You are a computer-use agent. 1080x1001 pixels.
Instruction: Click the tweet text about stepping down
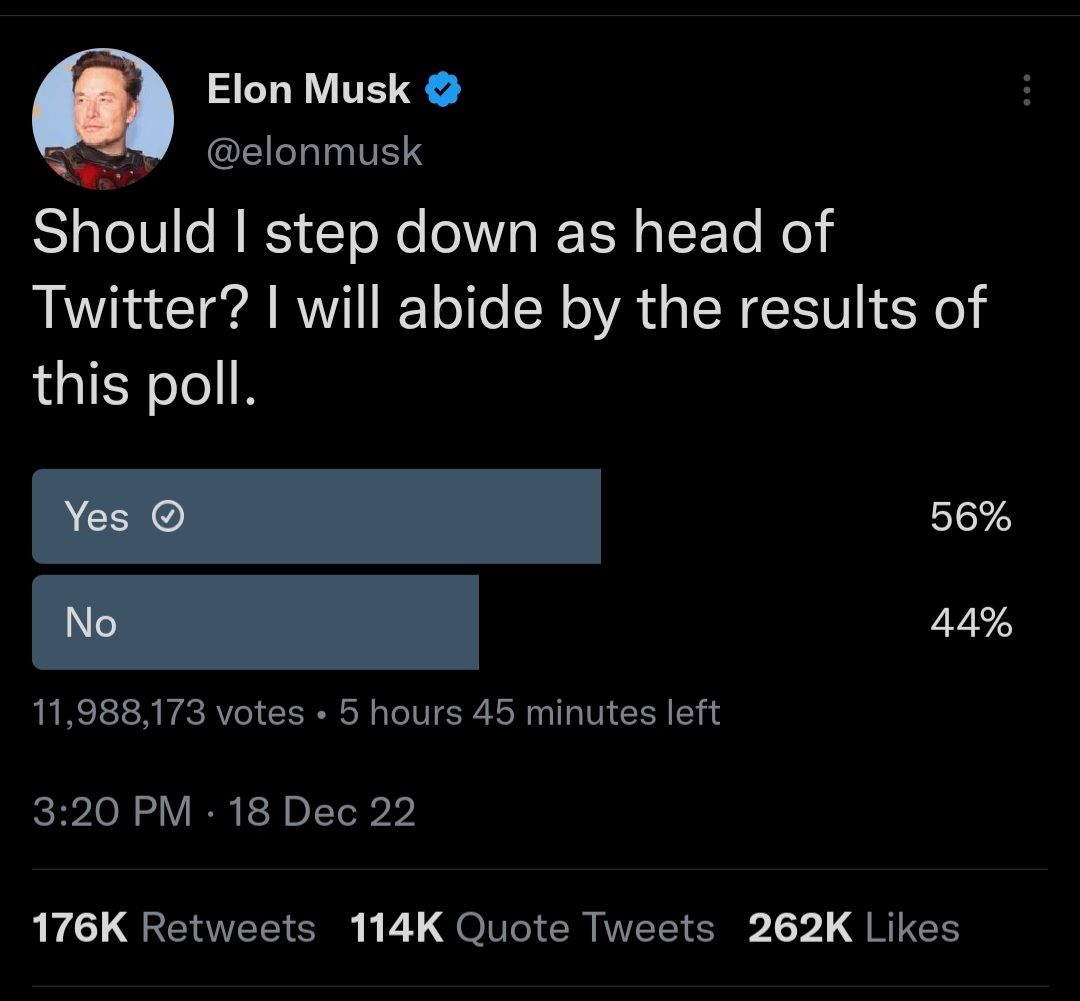pos(510,308)
